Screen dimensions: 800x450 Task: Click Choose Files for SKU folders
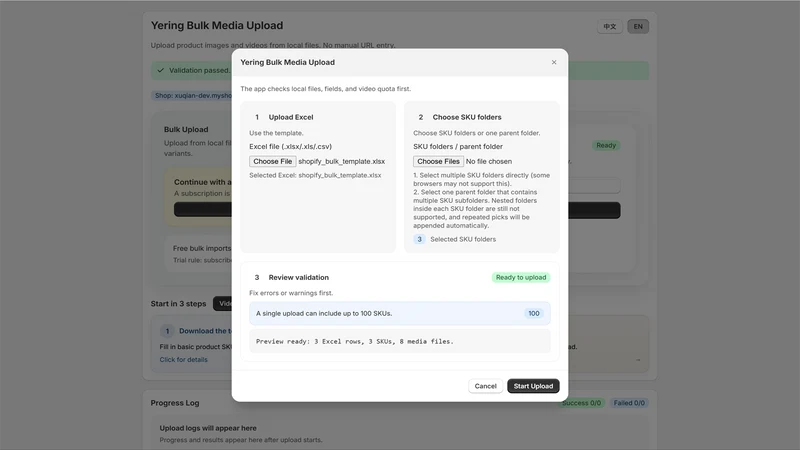tap(438, 161)
